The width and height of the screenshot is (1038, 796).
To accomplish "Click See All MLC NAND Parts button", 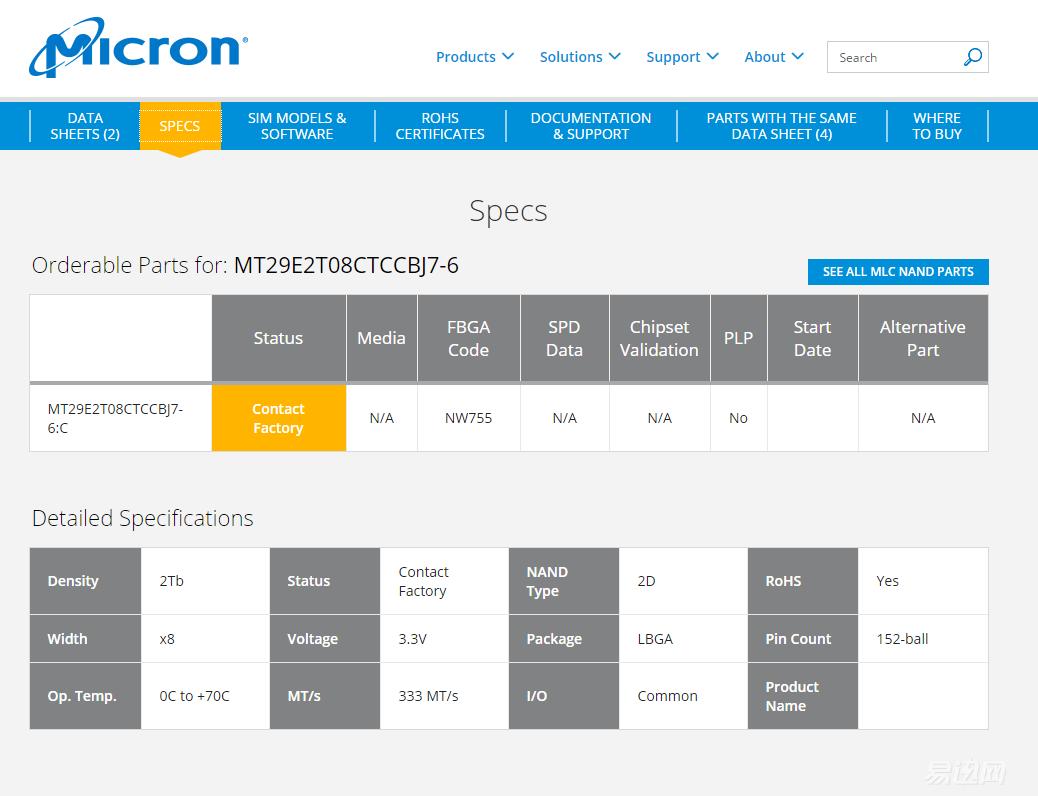I will pyautogui.click(x=898, y=272).
